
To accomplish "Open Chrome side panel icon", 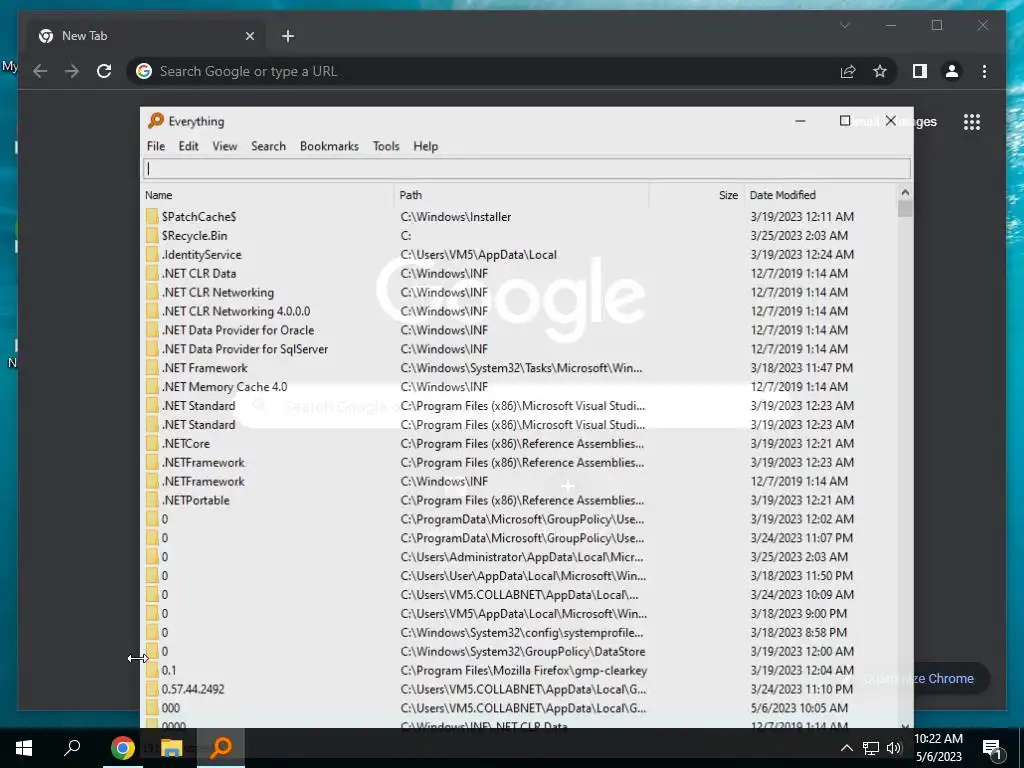I will tap(920, 71).
